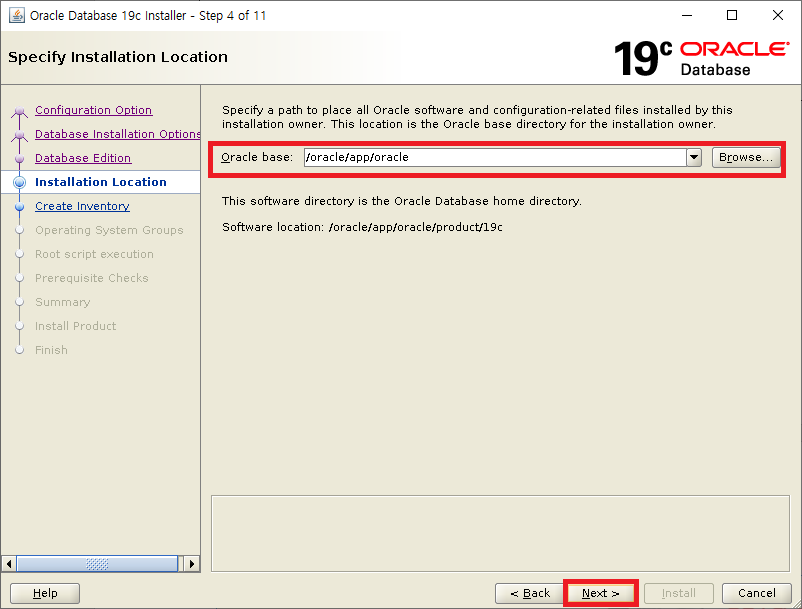The height and width of the screenshot is (609, 802).
Task: Click the Root script execution step
Action: (94, 254)
